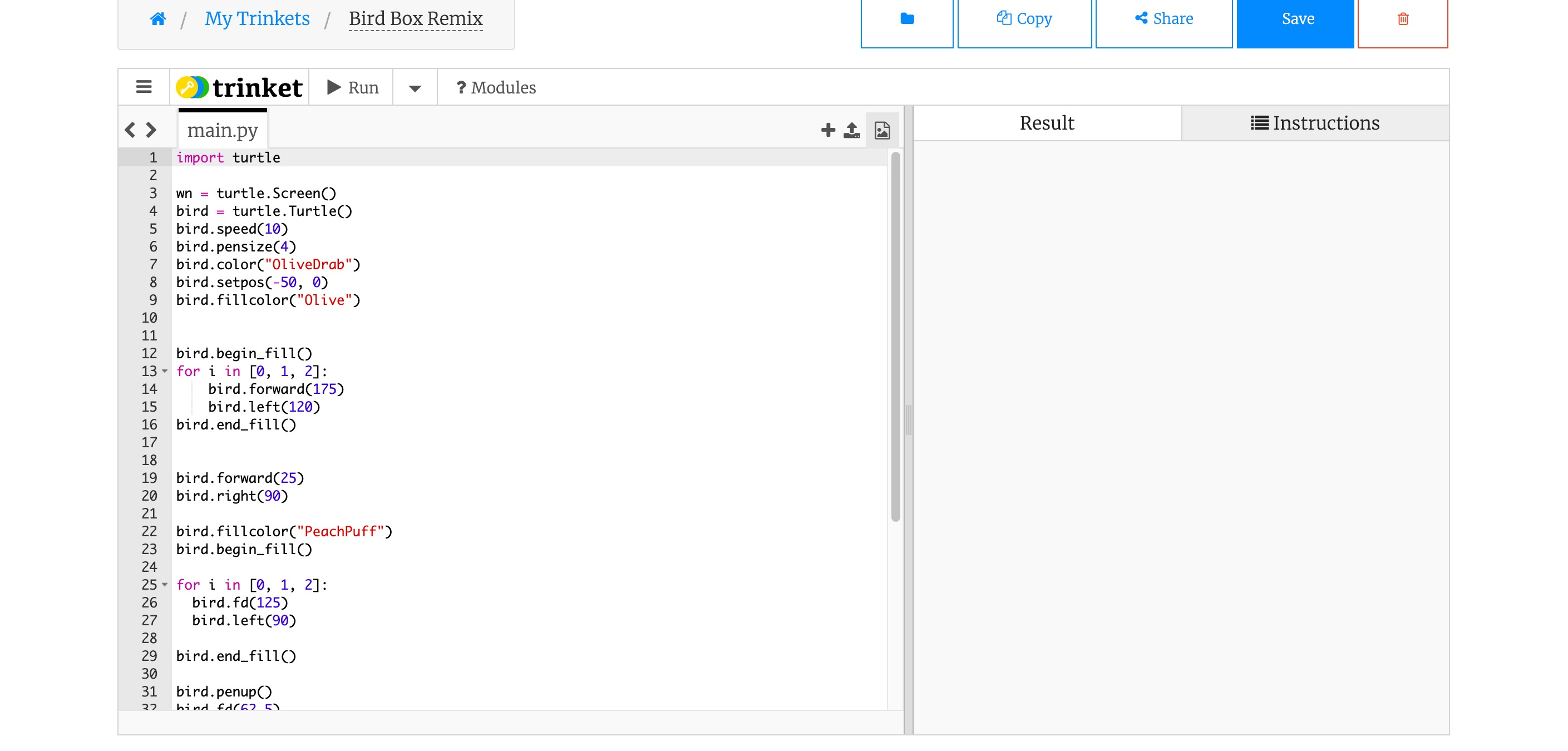
Task: Upload a file using the upload icon
Action: pos(850,130)
